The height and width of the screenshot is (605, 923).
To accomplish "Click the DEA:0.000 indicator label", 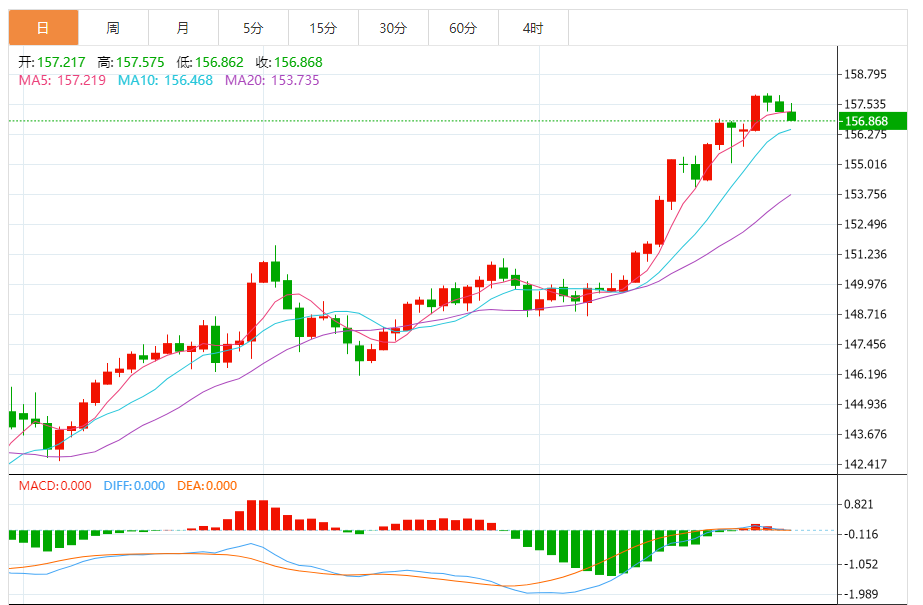I will (x=207, y=486).
